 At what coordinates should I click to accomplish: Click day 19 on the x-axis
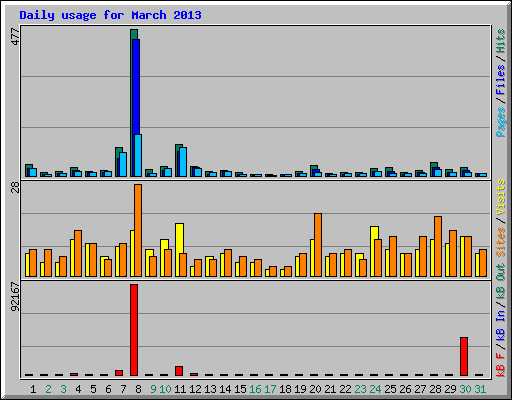click(300, 389)
